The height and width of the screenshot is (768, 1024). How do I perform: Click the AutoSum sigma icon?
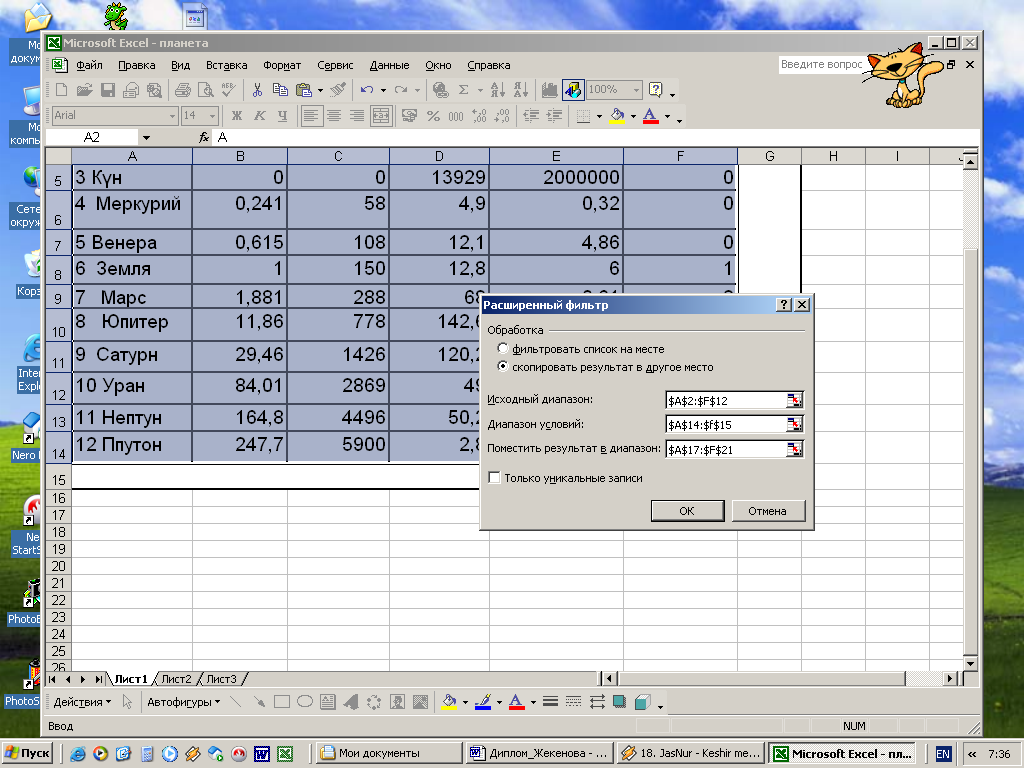click(463, 90)
